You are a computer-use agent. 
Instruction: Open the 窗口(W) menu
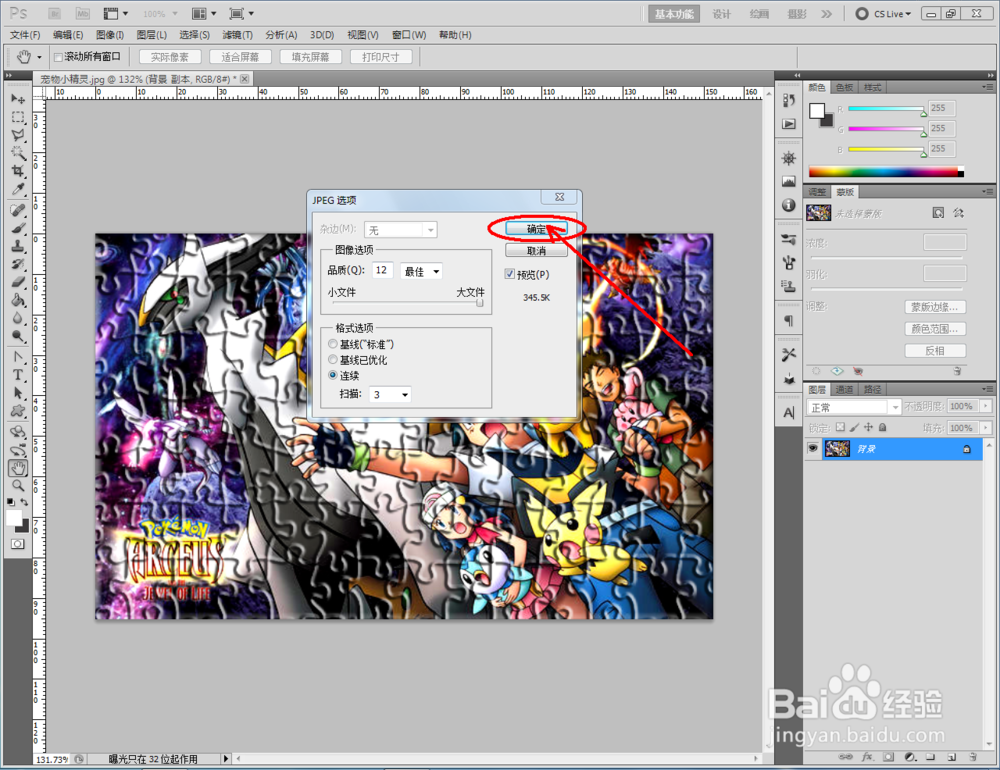click(x=409, y=34)
